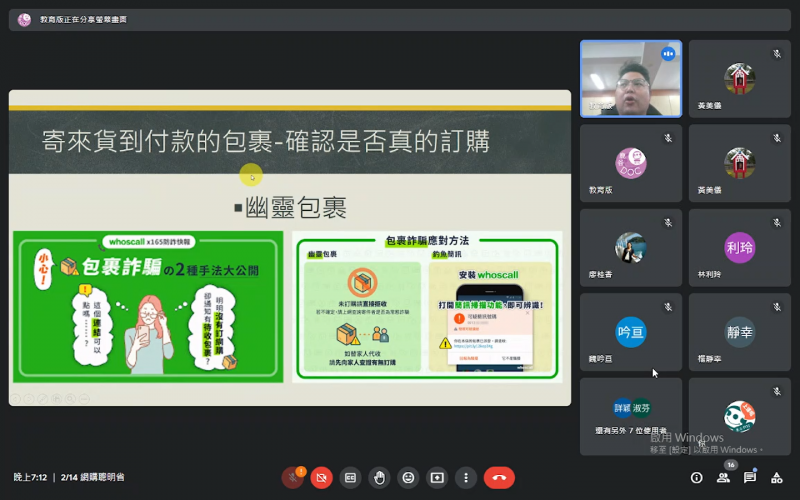This screenshot has width=800, height=500.
Task: Open the activities panel
Action: (x=777, y=478)
